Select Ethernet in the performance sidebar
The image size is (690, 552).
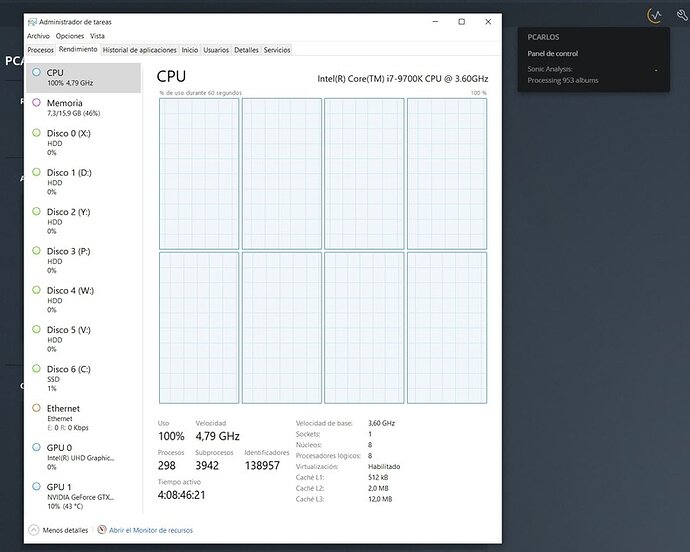[83, 417]
